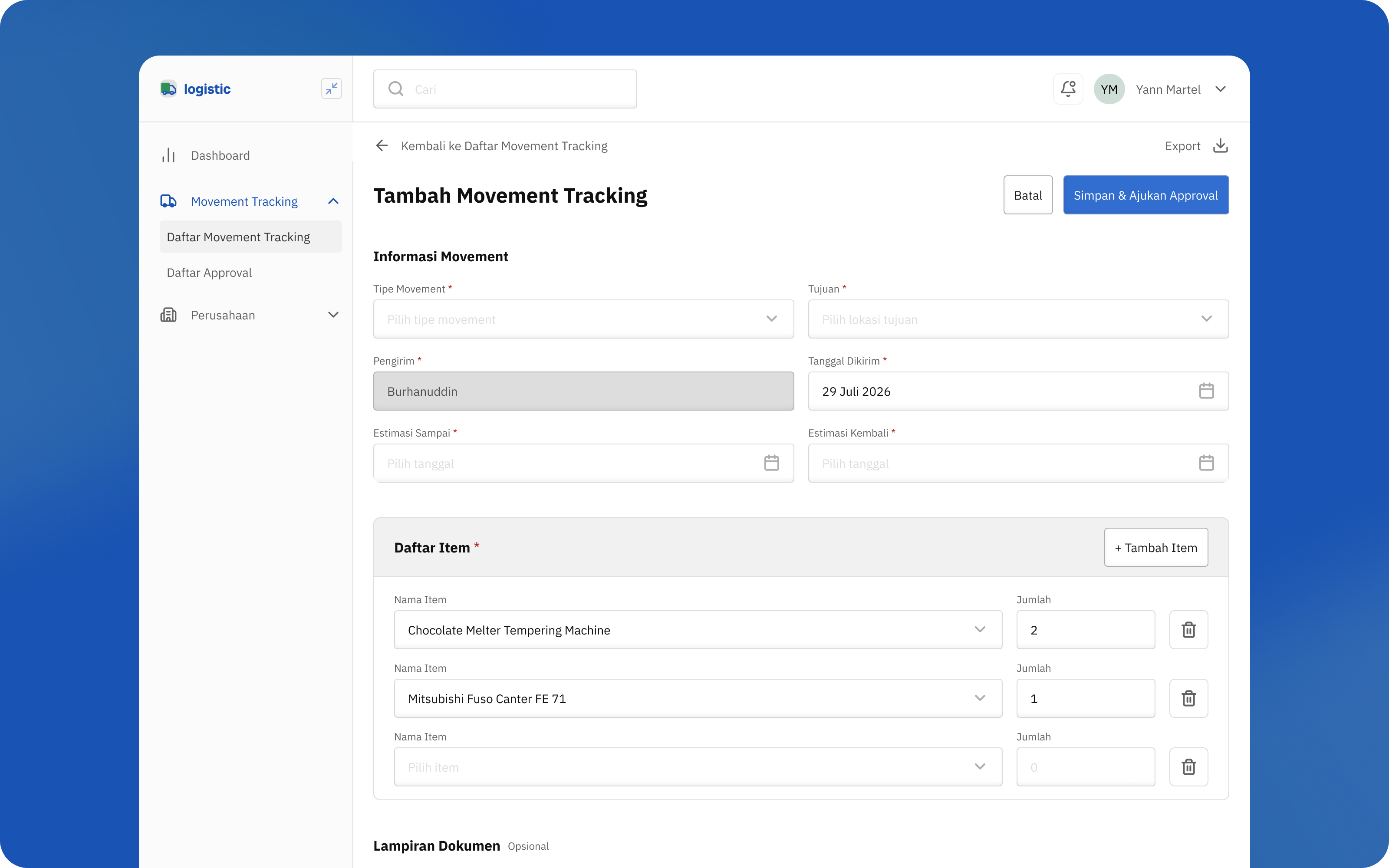The height and width of the screenshot is (868, 1389).
Task: Open the Pilih item dropdown
Action: 698,766
